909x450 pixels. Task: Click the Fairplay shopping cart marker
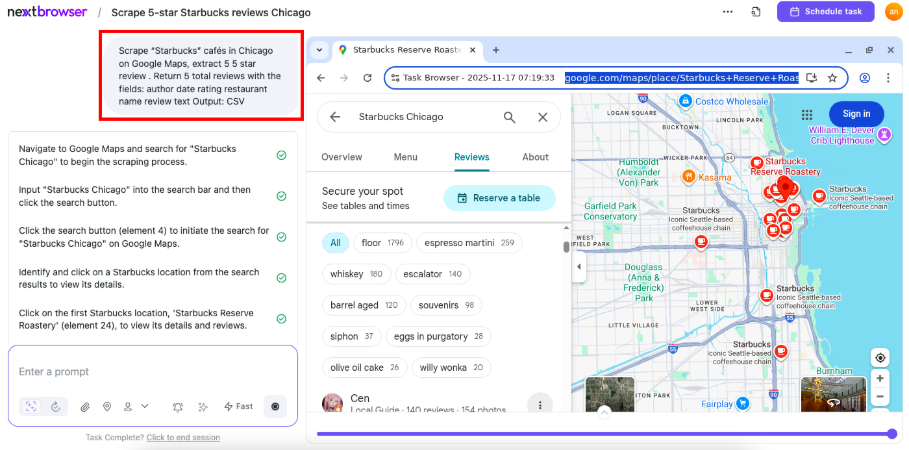(742, 404)
